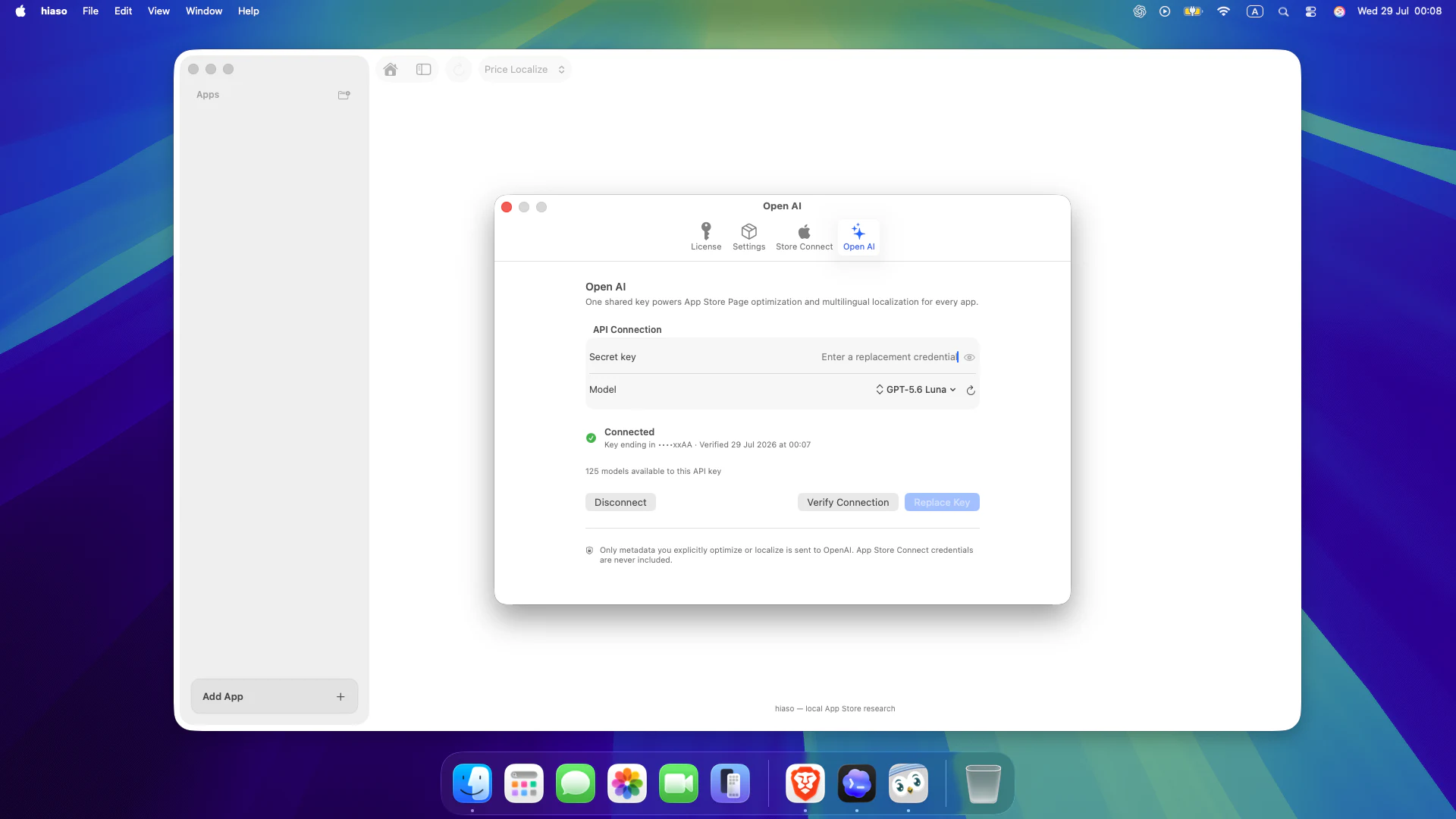Open FaceTime from the dock
Viewport: 1456px width, 819px height.
tap(679, 783)
